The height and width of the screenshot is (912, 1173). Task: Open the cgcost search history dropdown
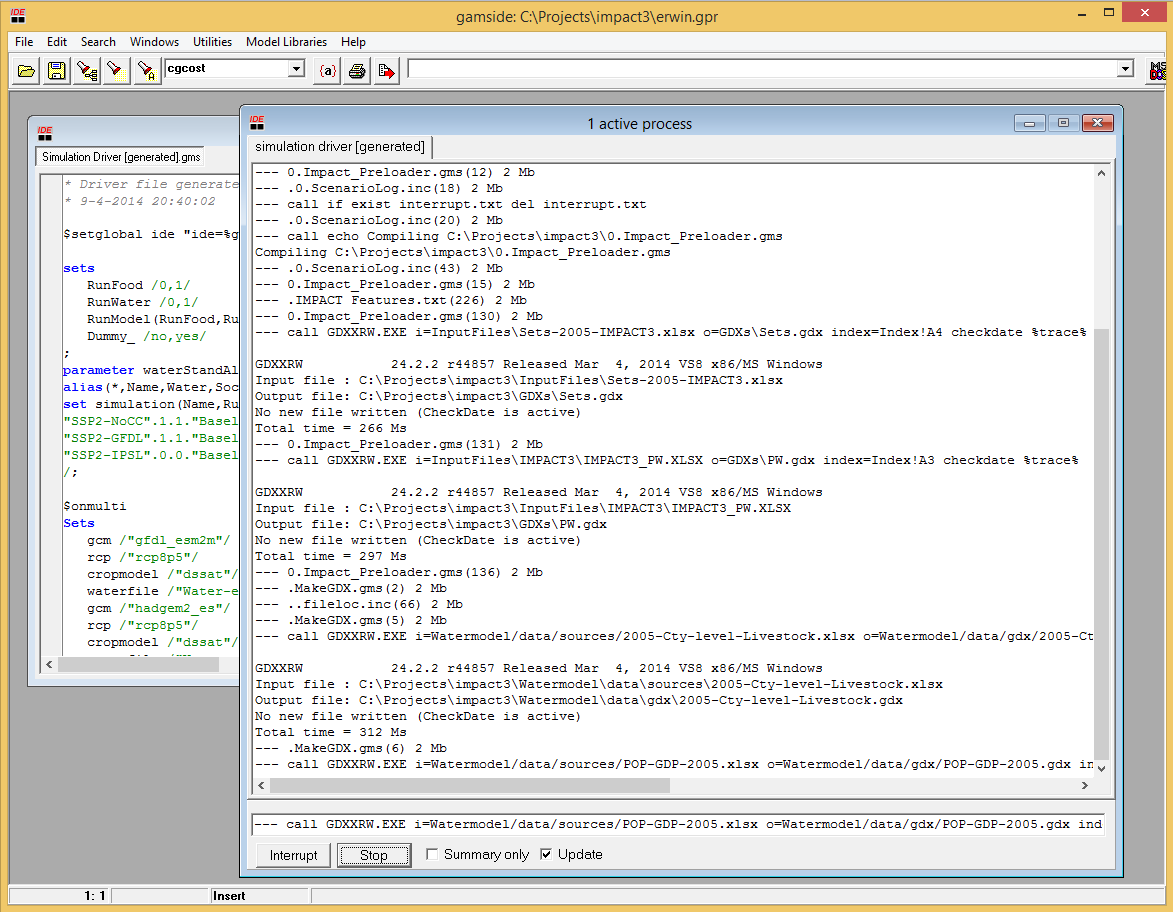(295, 69)
